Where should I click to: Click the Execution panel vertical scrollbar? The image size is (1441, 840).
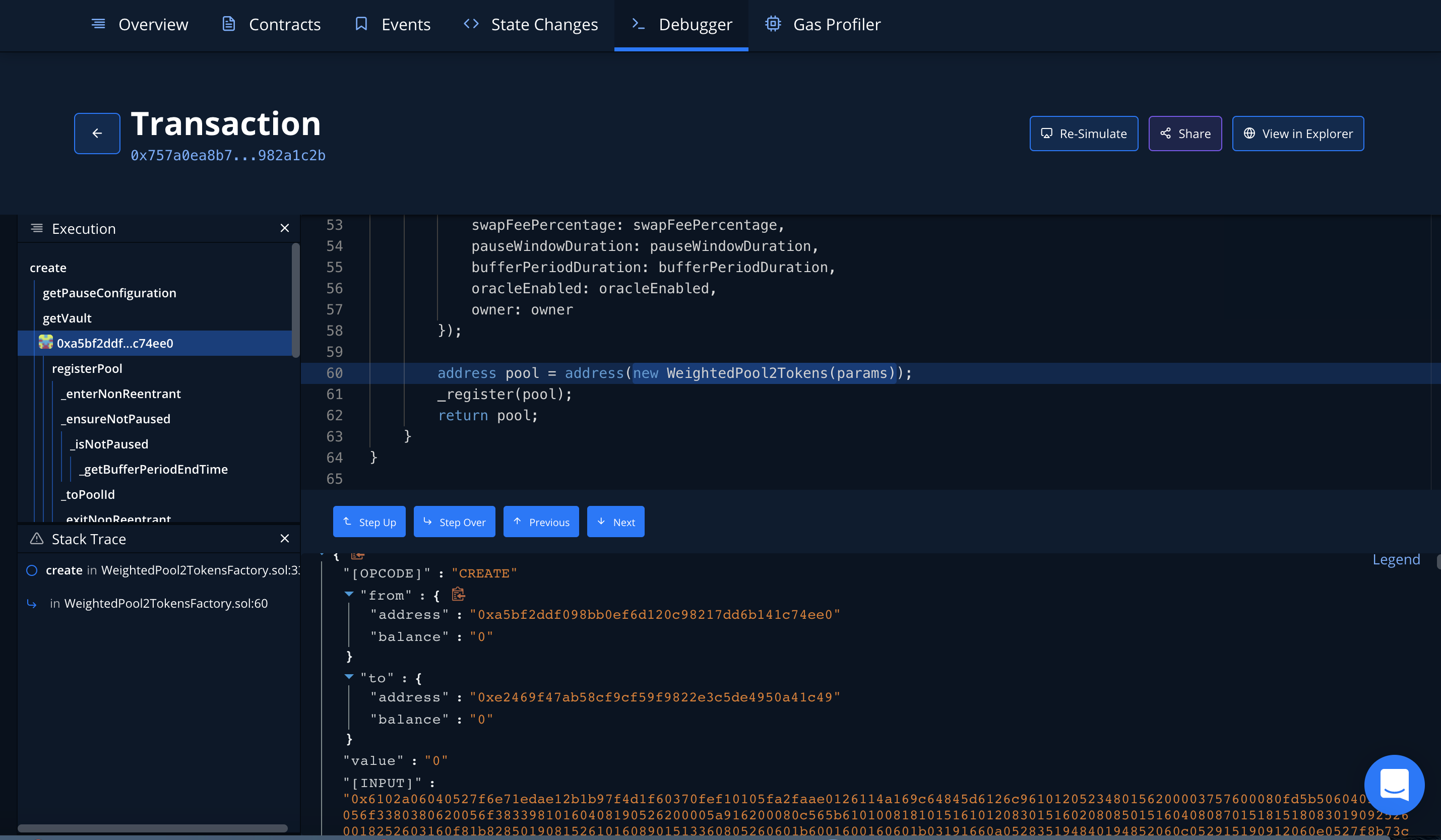tap(296, 300)
